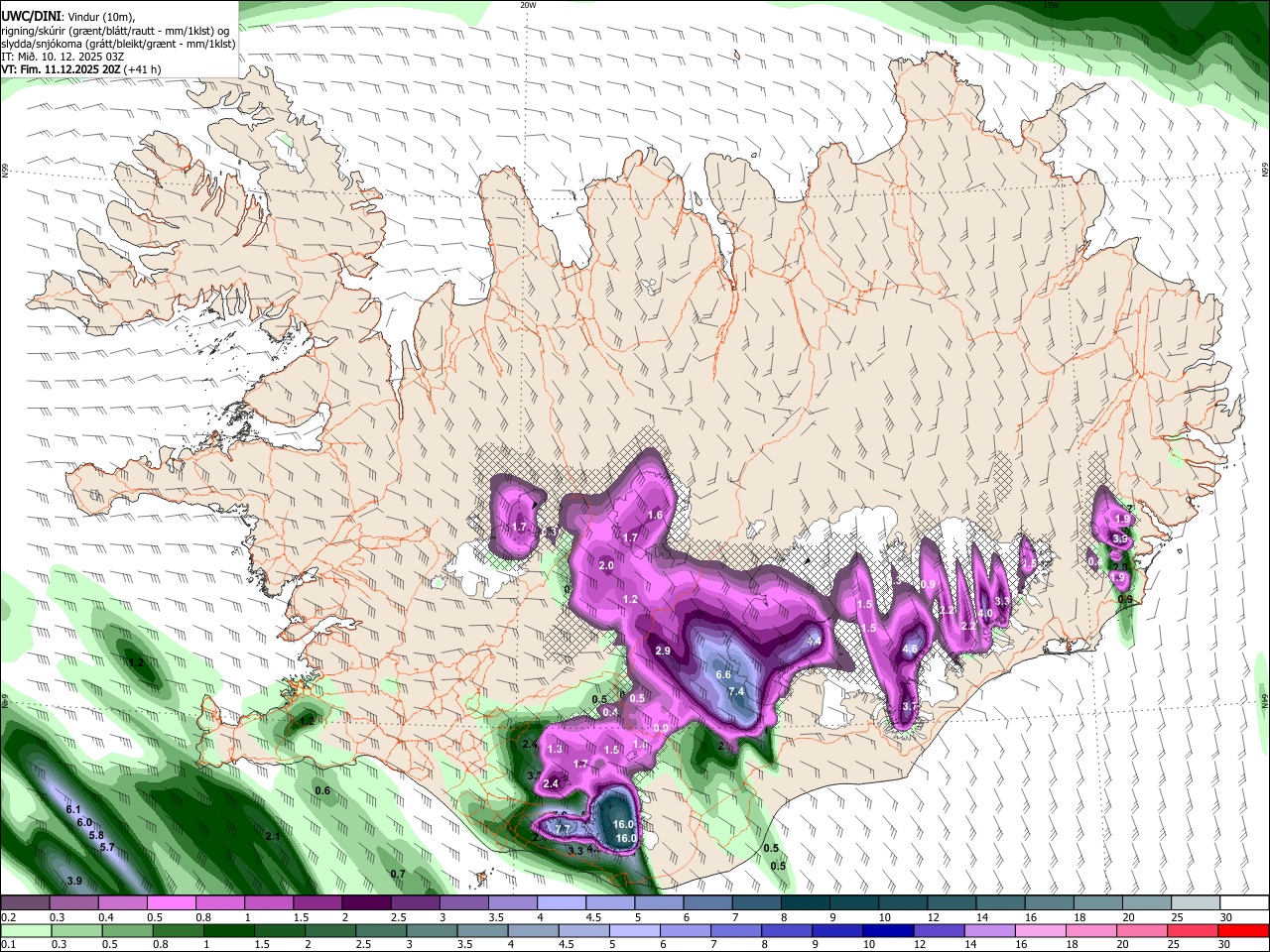1270x952 pixels.
Task: Click the '0.1' label in the bottom legend row
Action: (x=9, y=944)
